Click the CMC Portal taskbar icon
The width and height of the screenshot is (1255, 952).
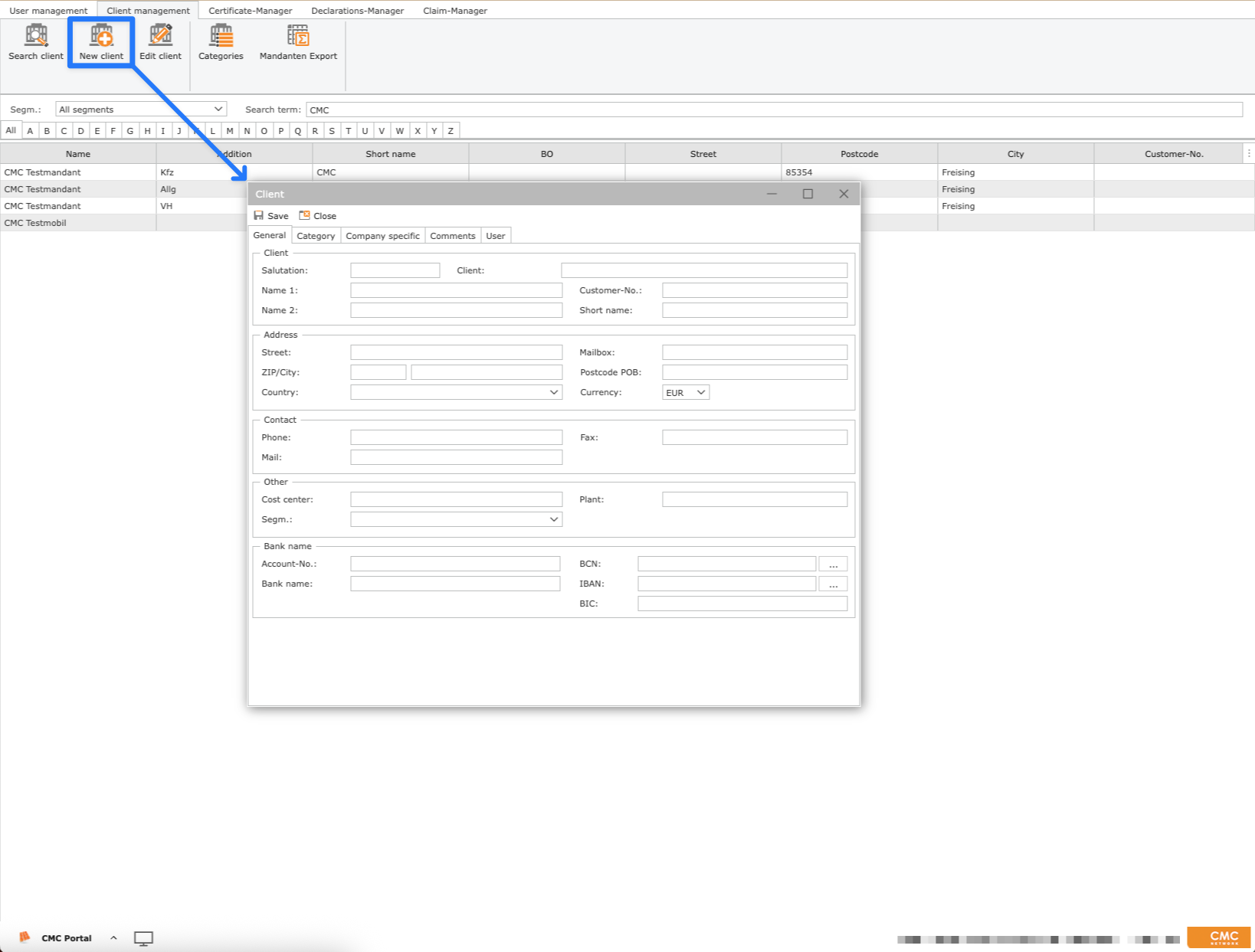[25, 937]
